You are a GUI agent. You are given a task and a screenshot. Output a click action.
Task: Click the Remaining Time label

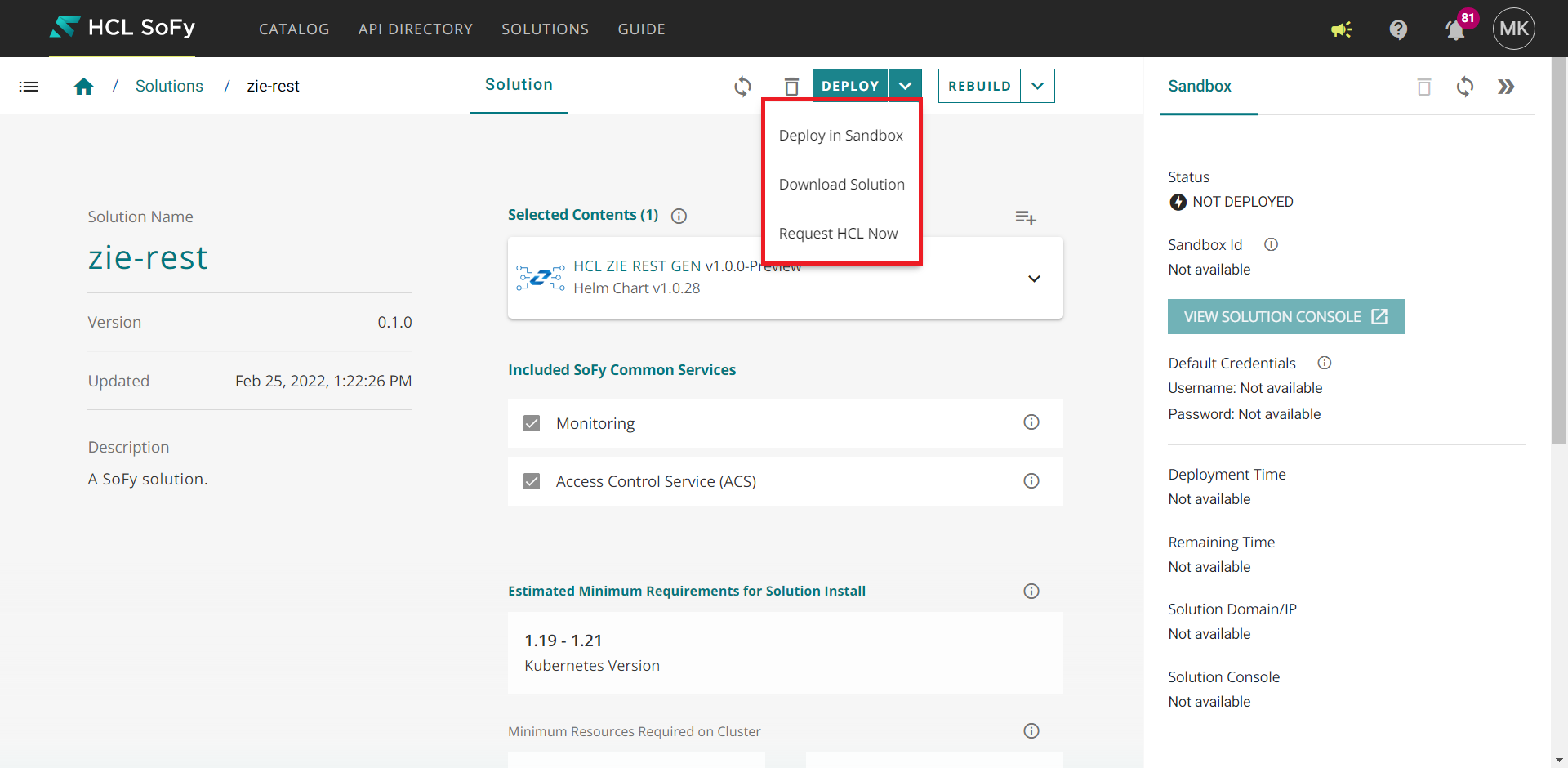(1222, 543)
